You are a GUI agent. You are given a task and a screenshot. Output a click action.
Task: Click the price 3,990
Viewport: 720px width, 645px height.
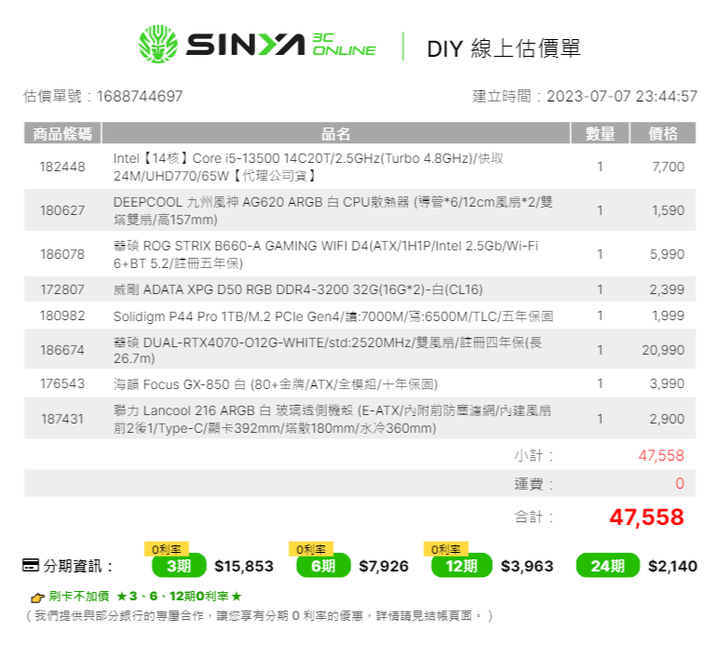coord(667,383)
